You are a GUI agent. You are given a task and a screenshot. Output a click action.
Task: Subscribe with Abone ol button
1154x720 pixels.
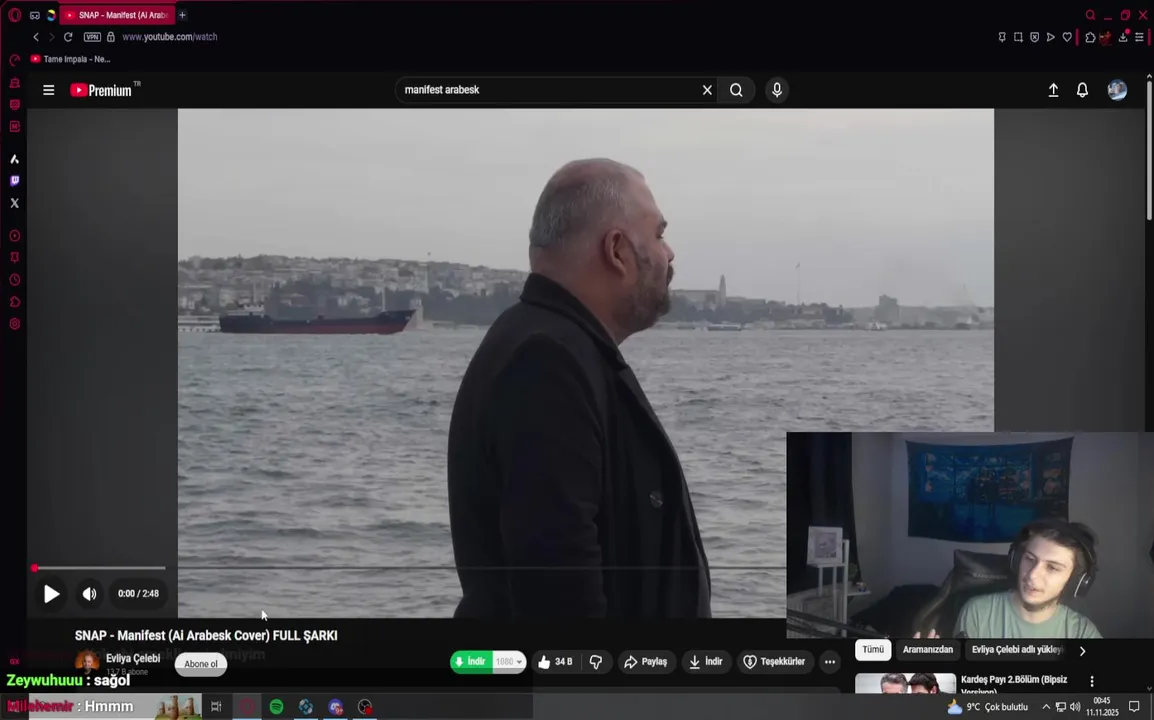(201, 664)
